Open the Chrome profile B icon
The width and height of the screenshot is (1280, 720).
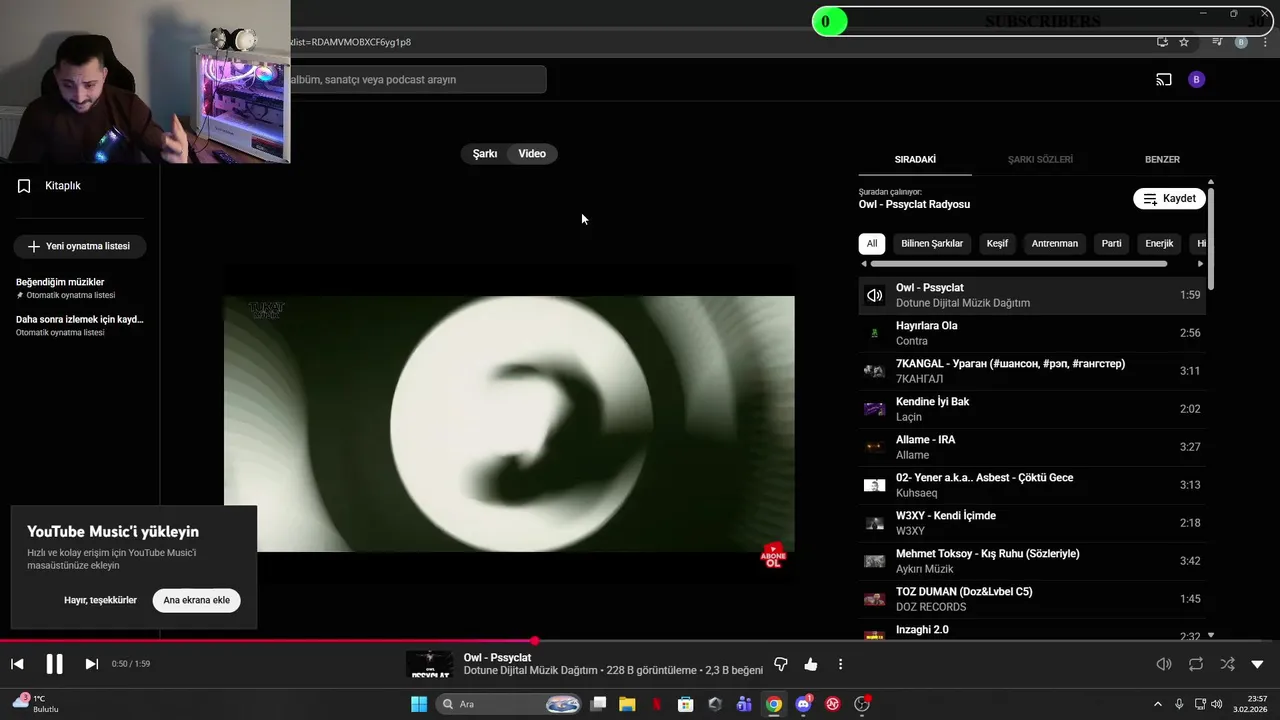click(1241, 42)
